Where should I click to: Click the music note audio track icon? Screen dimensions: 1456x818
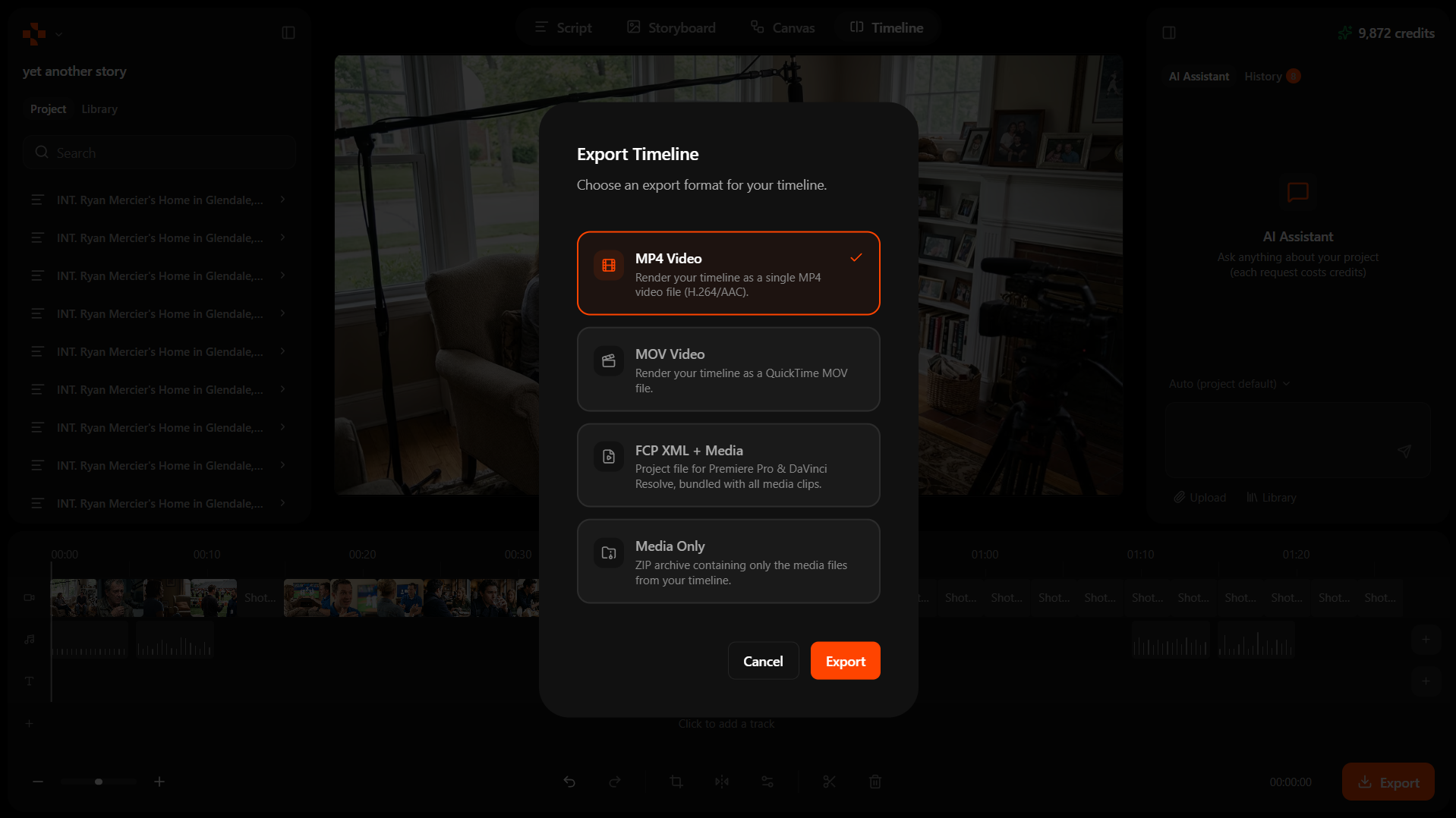click(29, 639)
